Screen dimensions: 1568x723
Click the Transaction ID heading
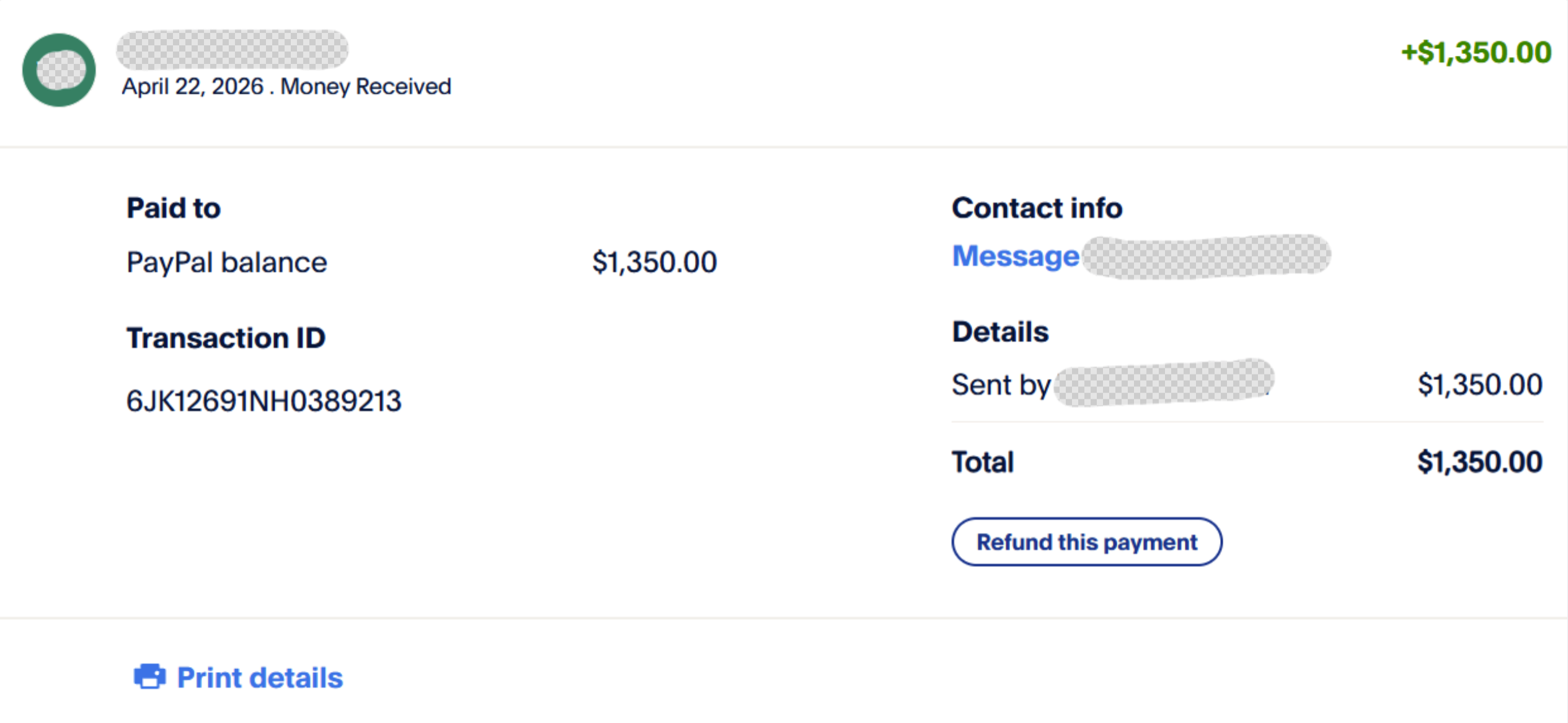[226, 339]
